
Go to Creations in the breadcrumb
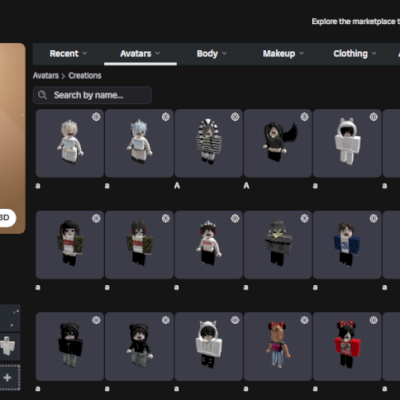point(85,76)
